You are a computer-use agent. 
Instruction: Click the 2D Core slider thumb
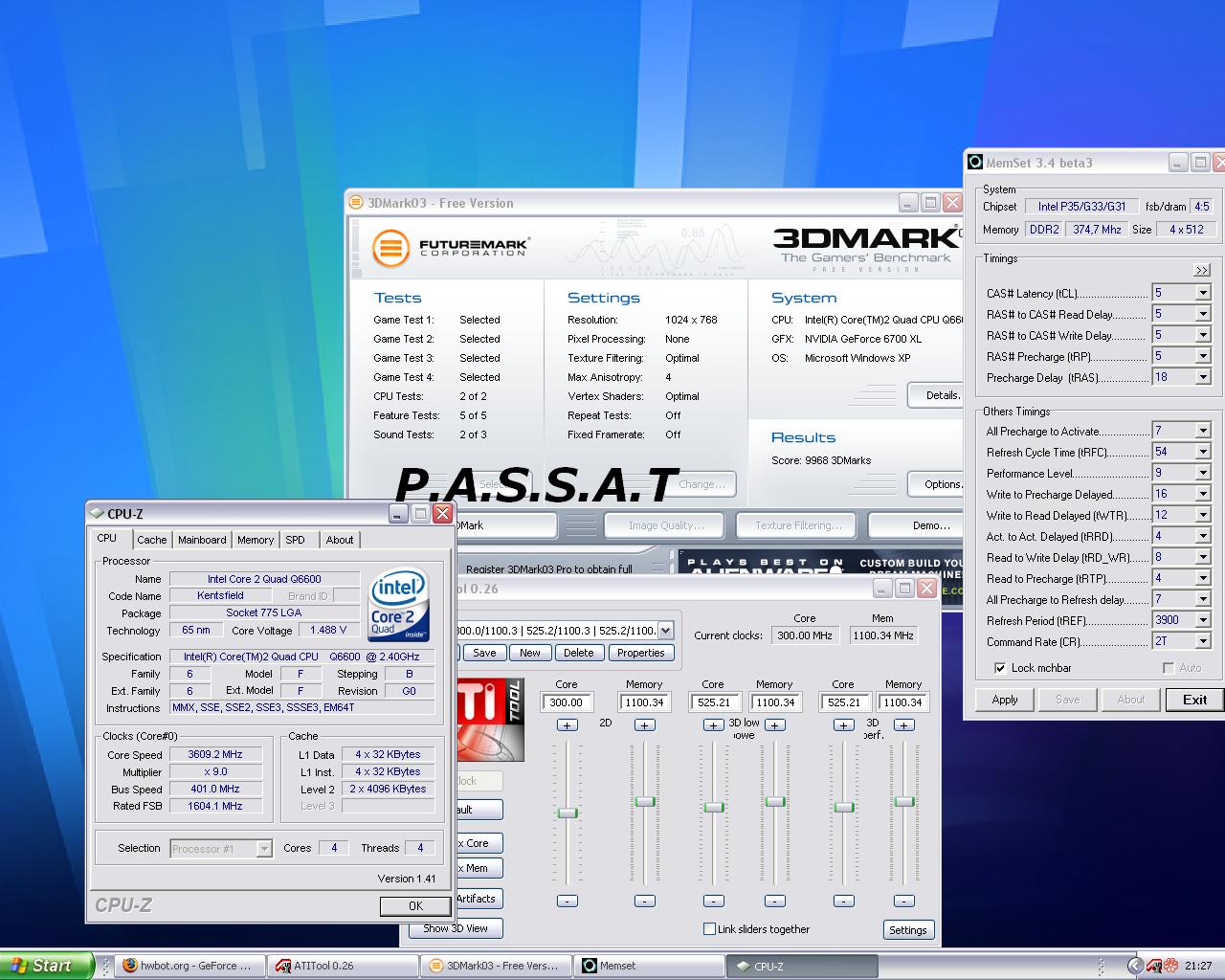(x=567, y=813)
